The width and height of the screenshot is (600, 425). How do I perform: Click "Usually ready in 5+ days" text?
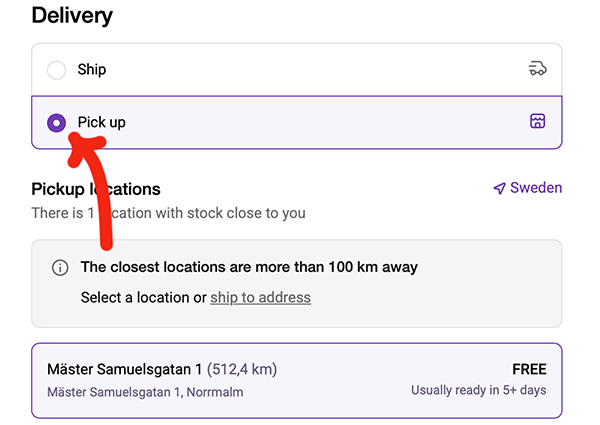[x=478, y=390]
